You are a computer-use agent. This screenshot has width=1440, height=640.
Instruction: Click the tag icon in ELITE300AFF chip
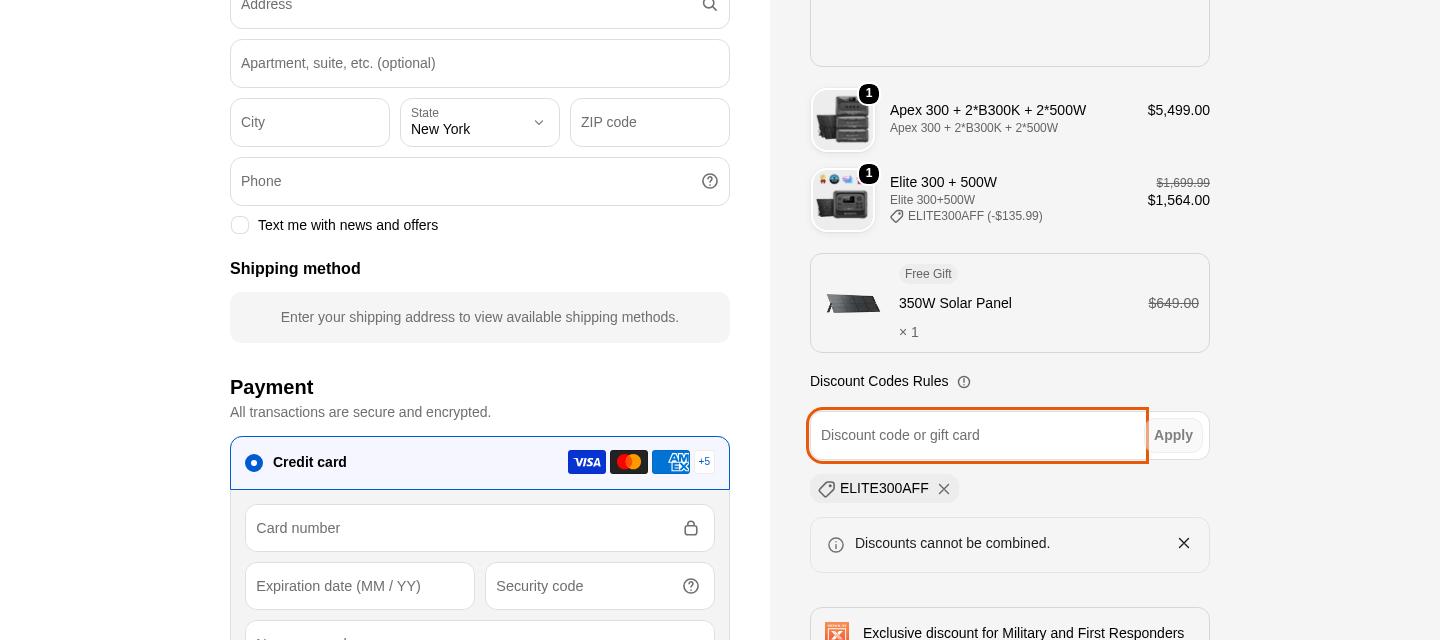tap(826, 489)
